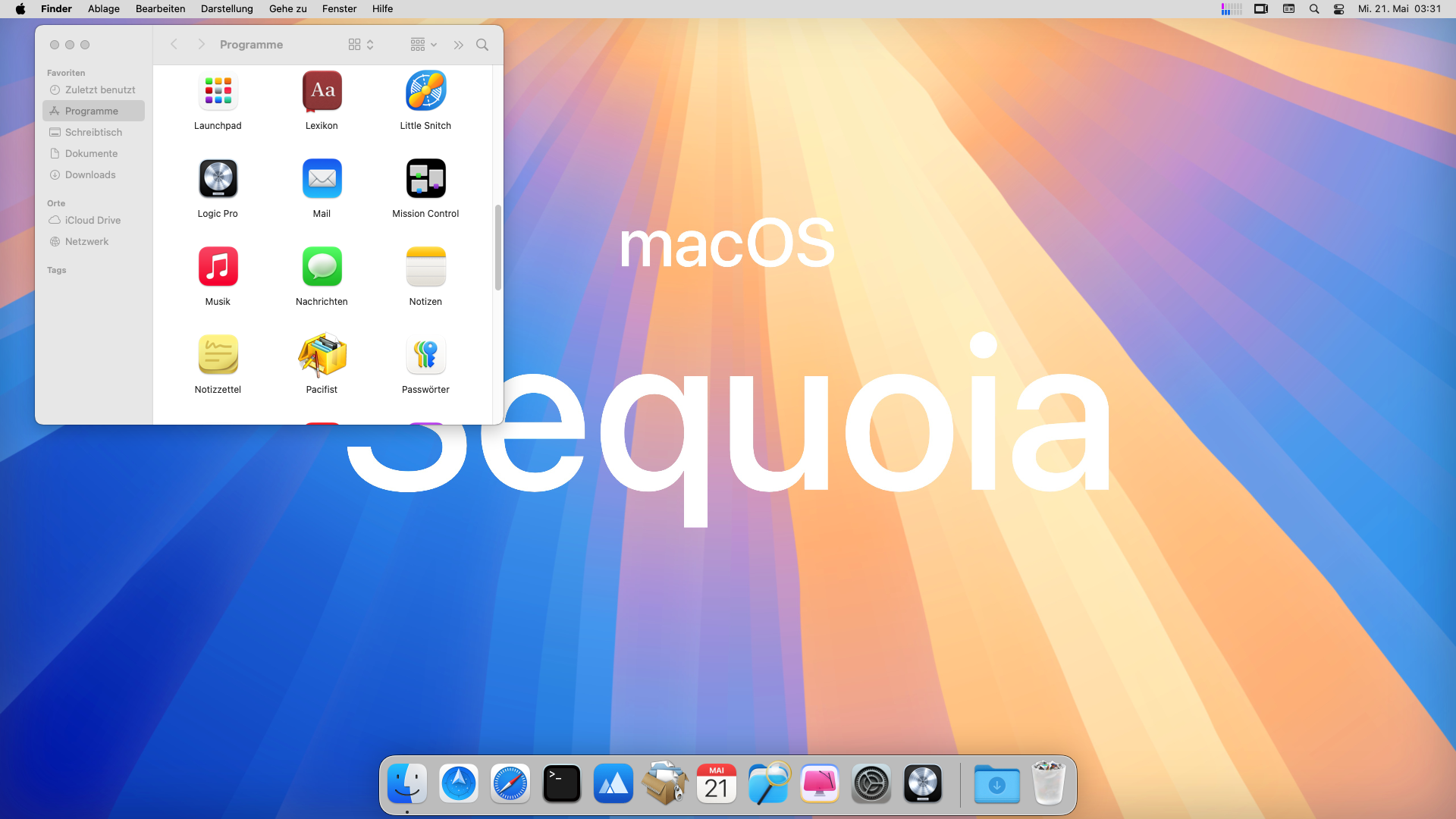Open the Ablage menu
This screenshot has height=819, width=1456.
(x=104, y=9)
